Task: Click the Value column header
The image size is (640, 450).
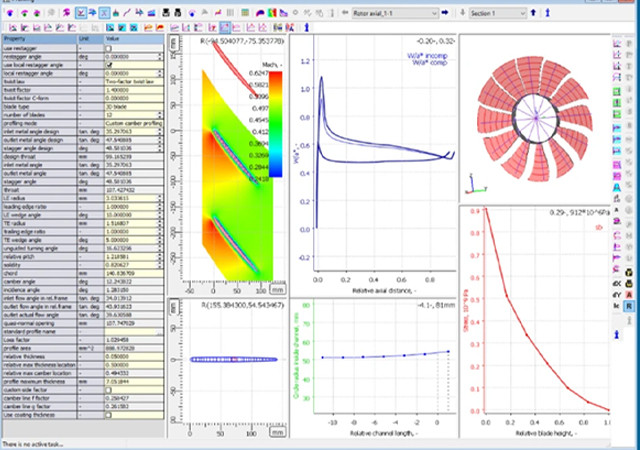Action: [x=130, y=39]
